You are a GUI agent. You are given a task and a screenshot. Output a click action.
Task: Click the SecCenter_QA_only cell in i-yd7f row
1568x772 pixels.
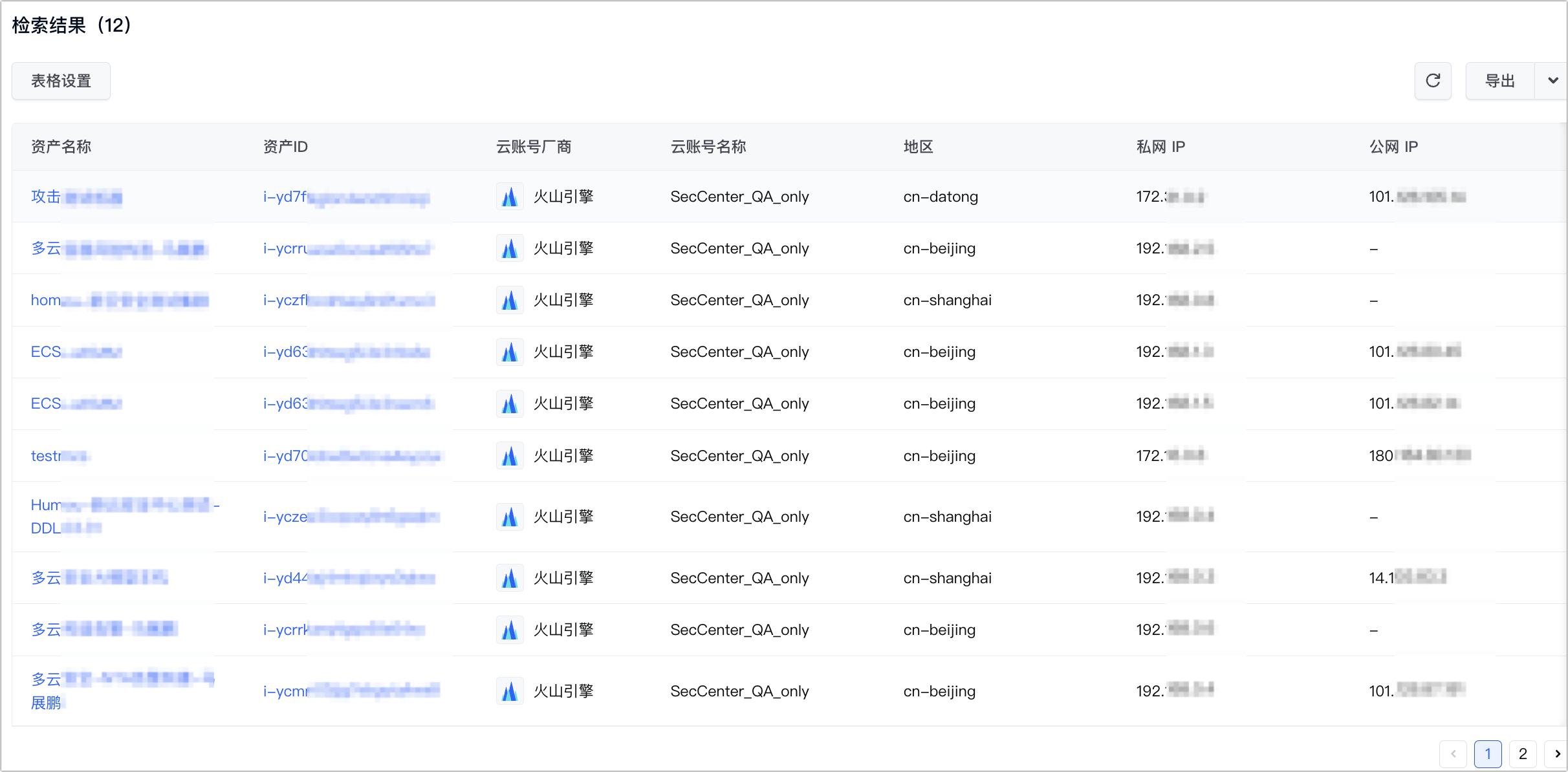coord(739,197)
